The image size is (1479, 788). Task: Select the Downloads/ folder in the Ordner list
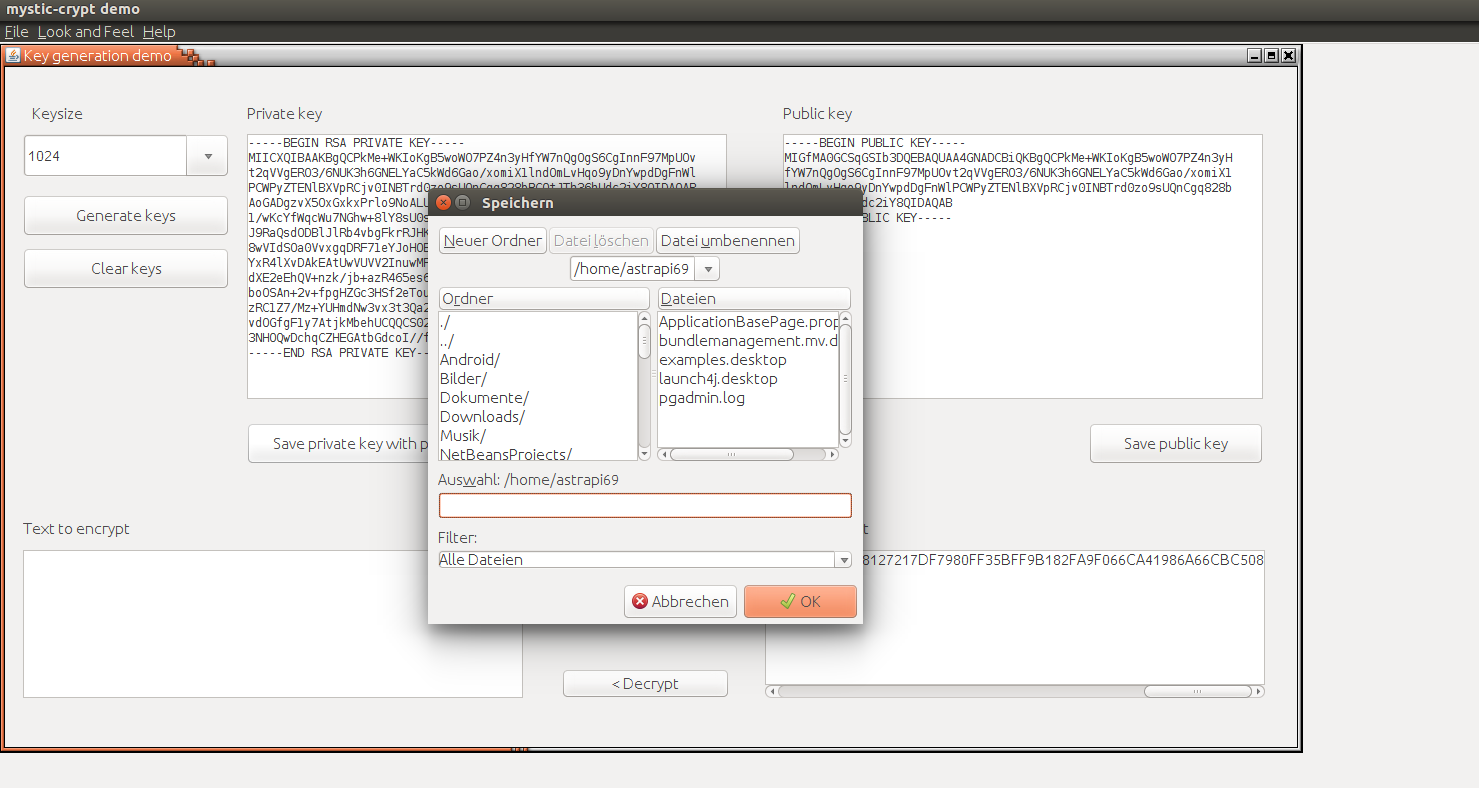pos(482,416)
